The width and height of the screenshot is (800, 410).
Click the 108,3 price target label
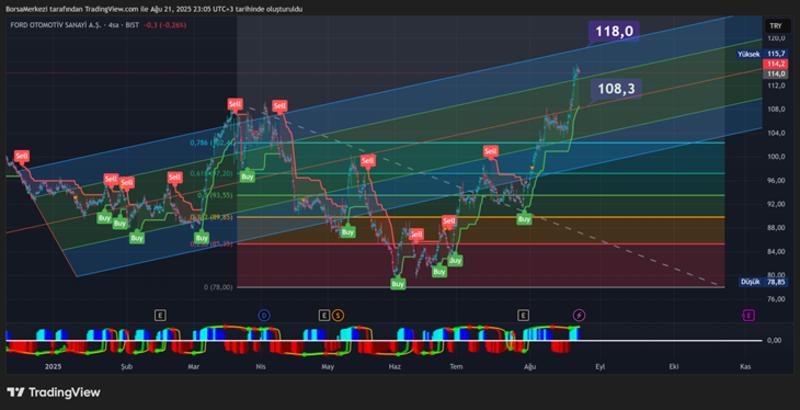point(616,89)
